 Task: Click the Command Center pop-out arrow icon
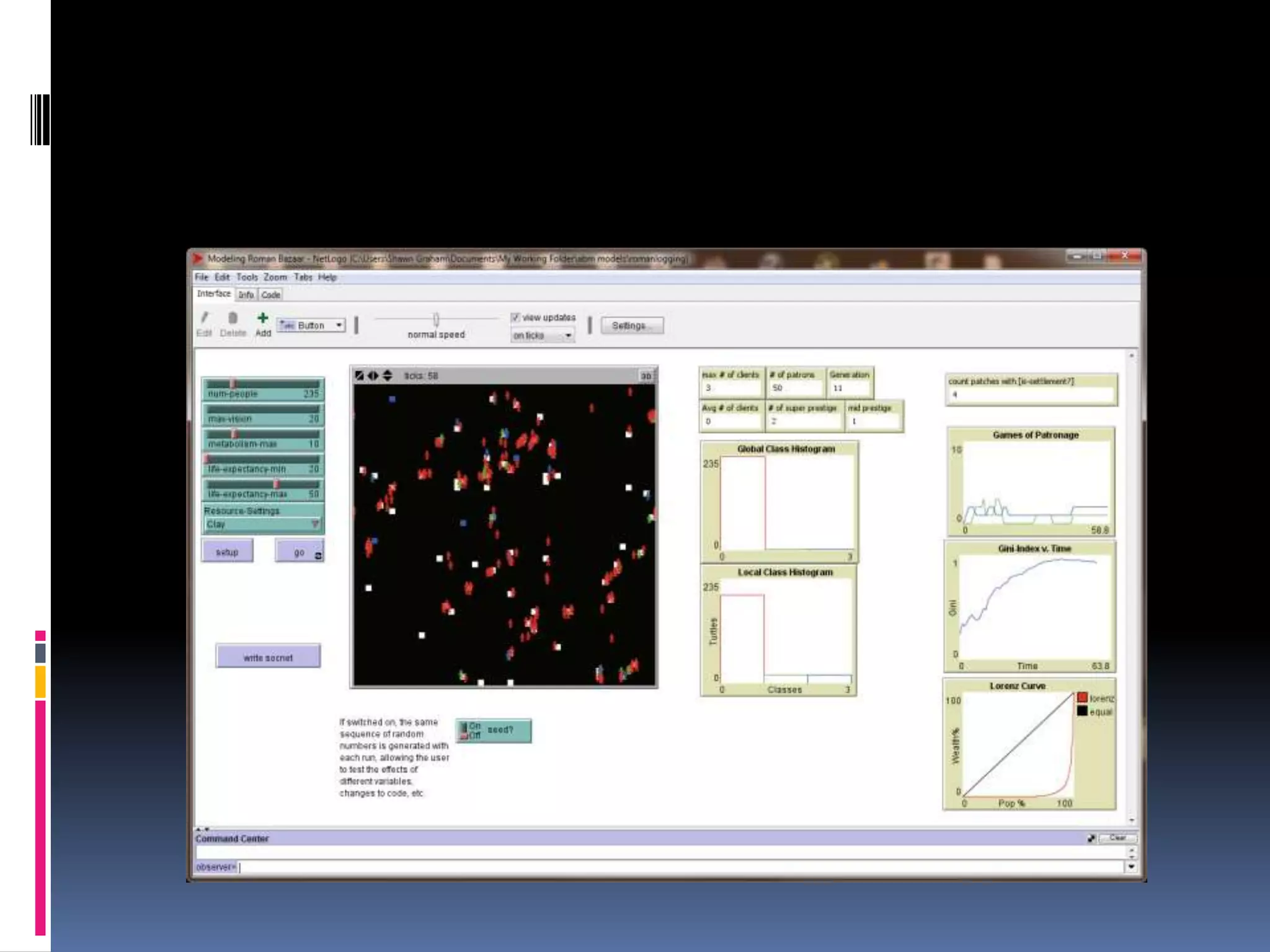coord(1091,838)
